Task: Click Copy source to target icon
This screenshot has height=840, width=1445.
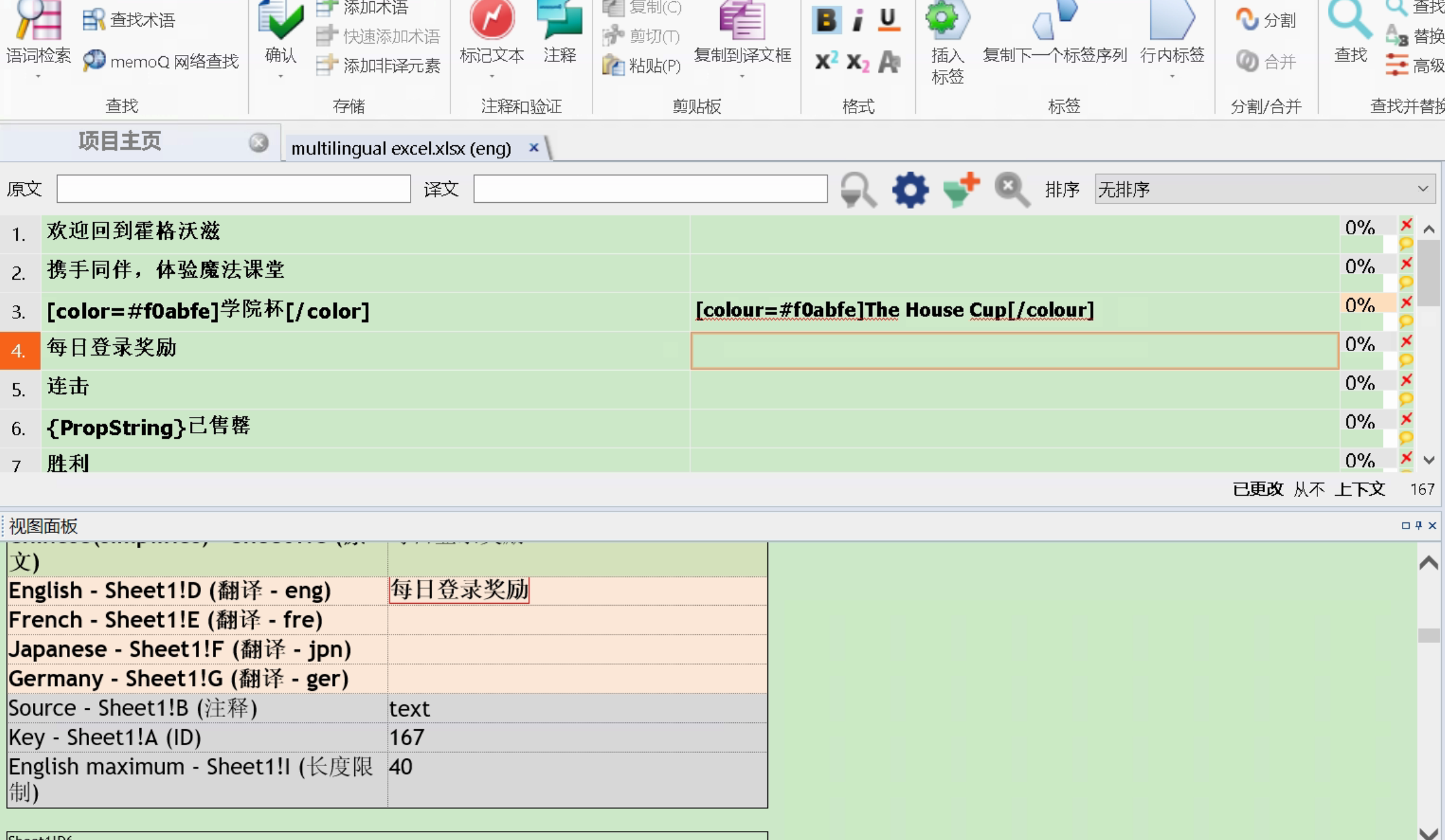Action: pyautogui.click(x=741, y=20)
